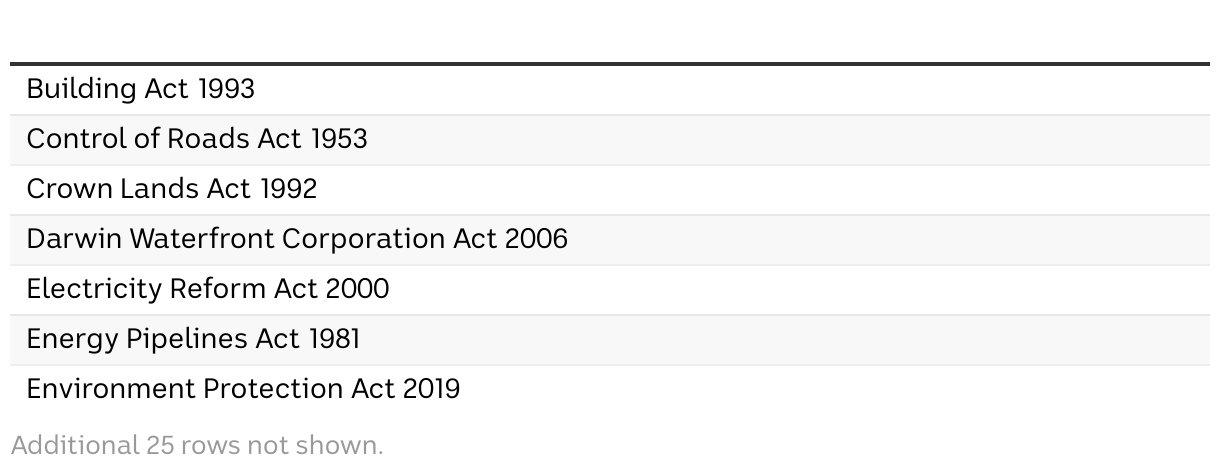Click the year 1993 in Building Act

point(226,89)
